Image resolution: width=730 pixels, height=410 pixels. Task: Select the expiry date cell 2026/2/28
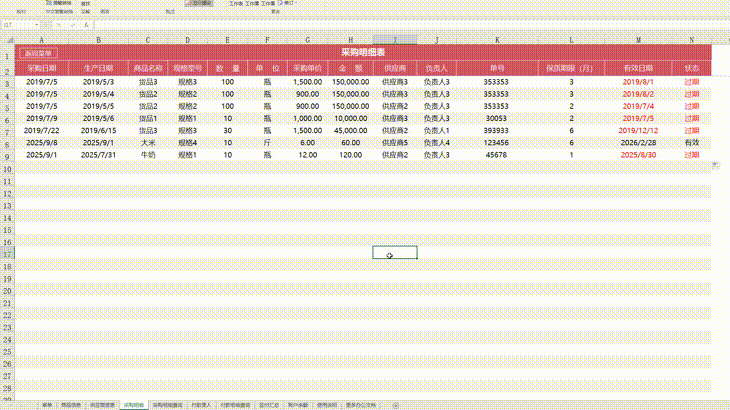pos(638,143)
